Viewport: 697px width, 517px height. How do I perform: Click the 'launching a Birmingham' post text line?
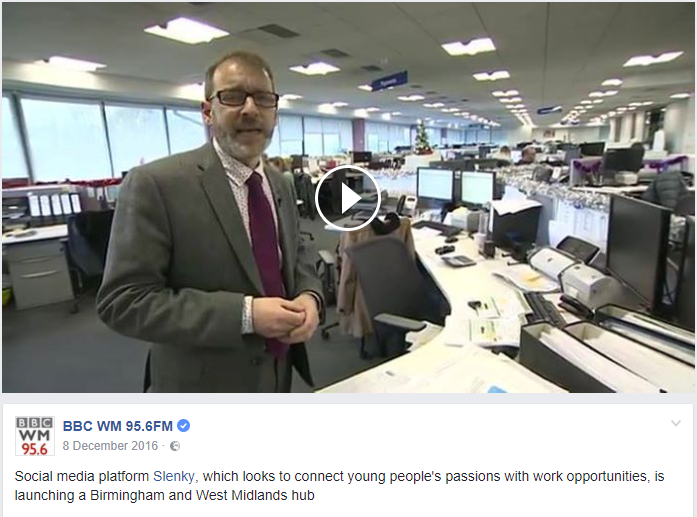164,495
